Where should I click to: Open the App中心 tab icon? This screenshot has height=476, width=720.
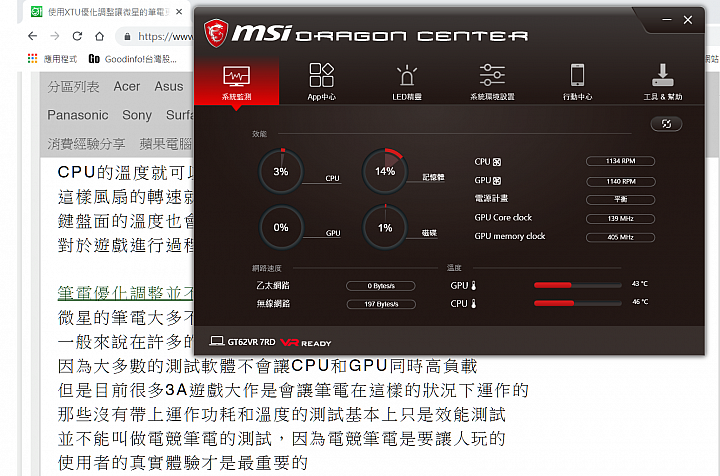point(321,75)
